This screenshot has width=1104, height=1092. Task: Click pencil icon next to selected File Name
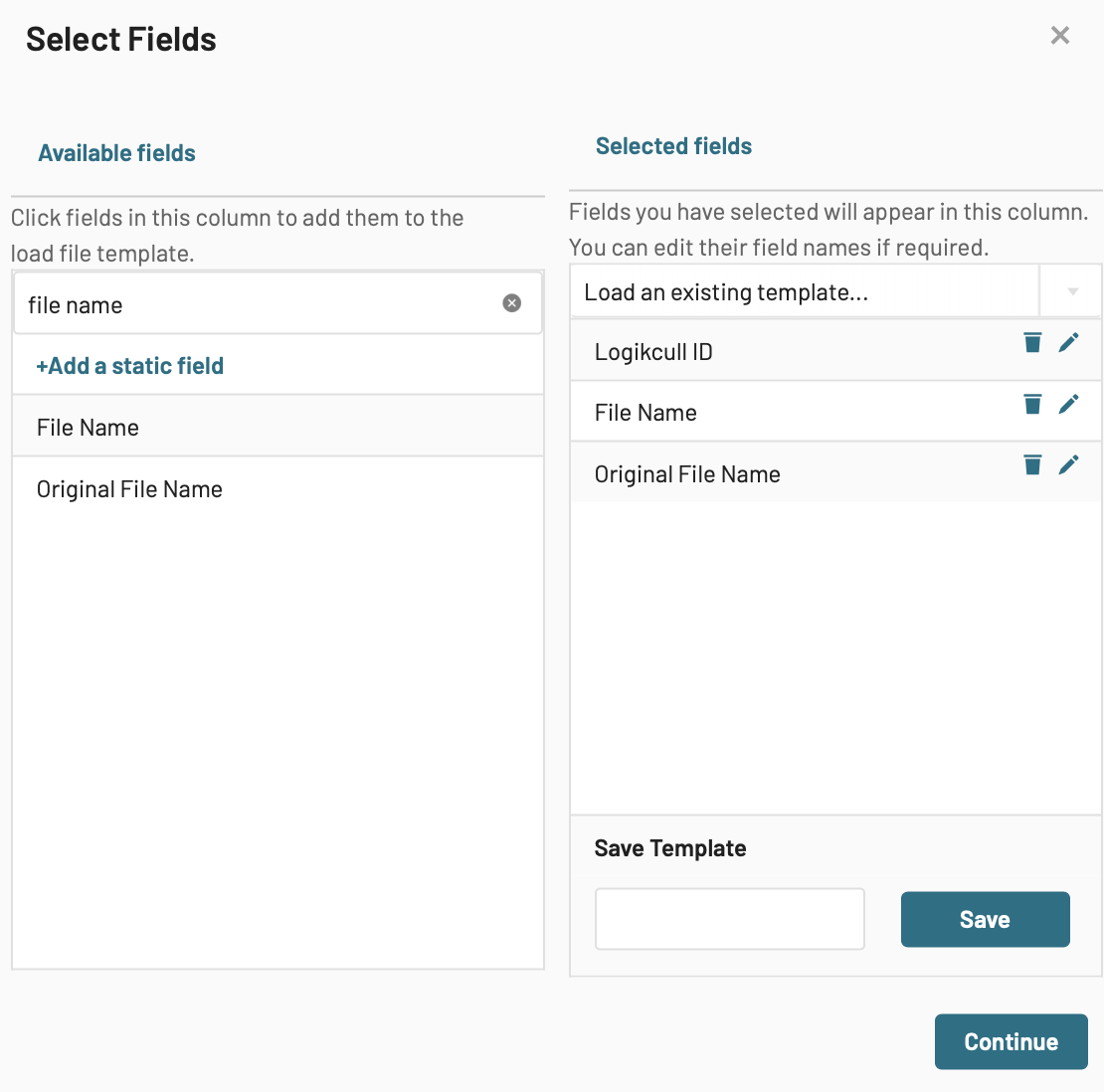coord(1069,404)
